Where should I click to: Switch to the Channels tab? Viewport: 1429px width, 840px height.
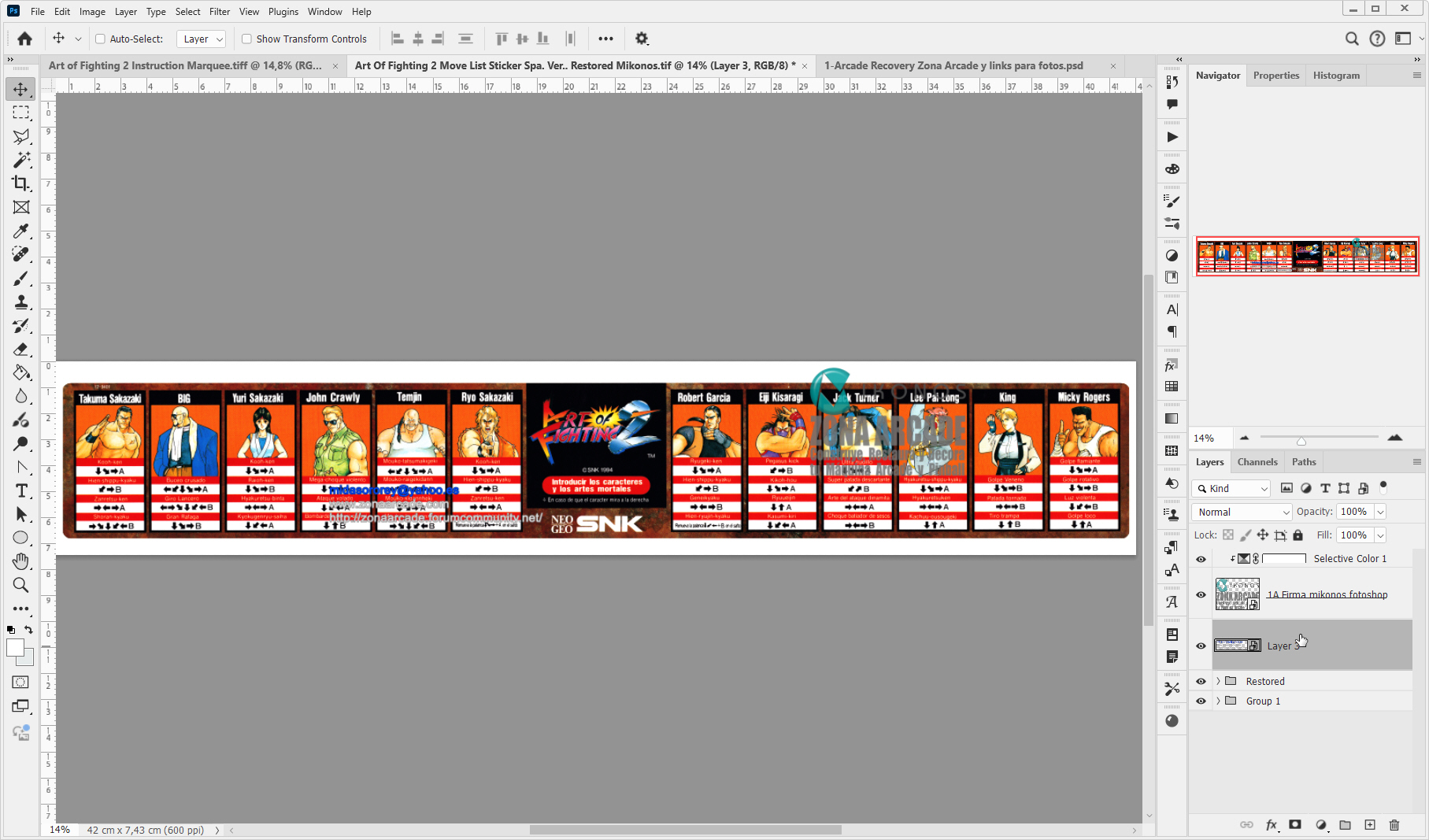click(1257, 462)
